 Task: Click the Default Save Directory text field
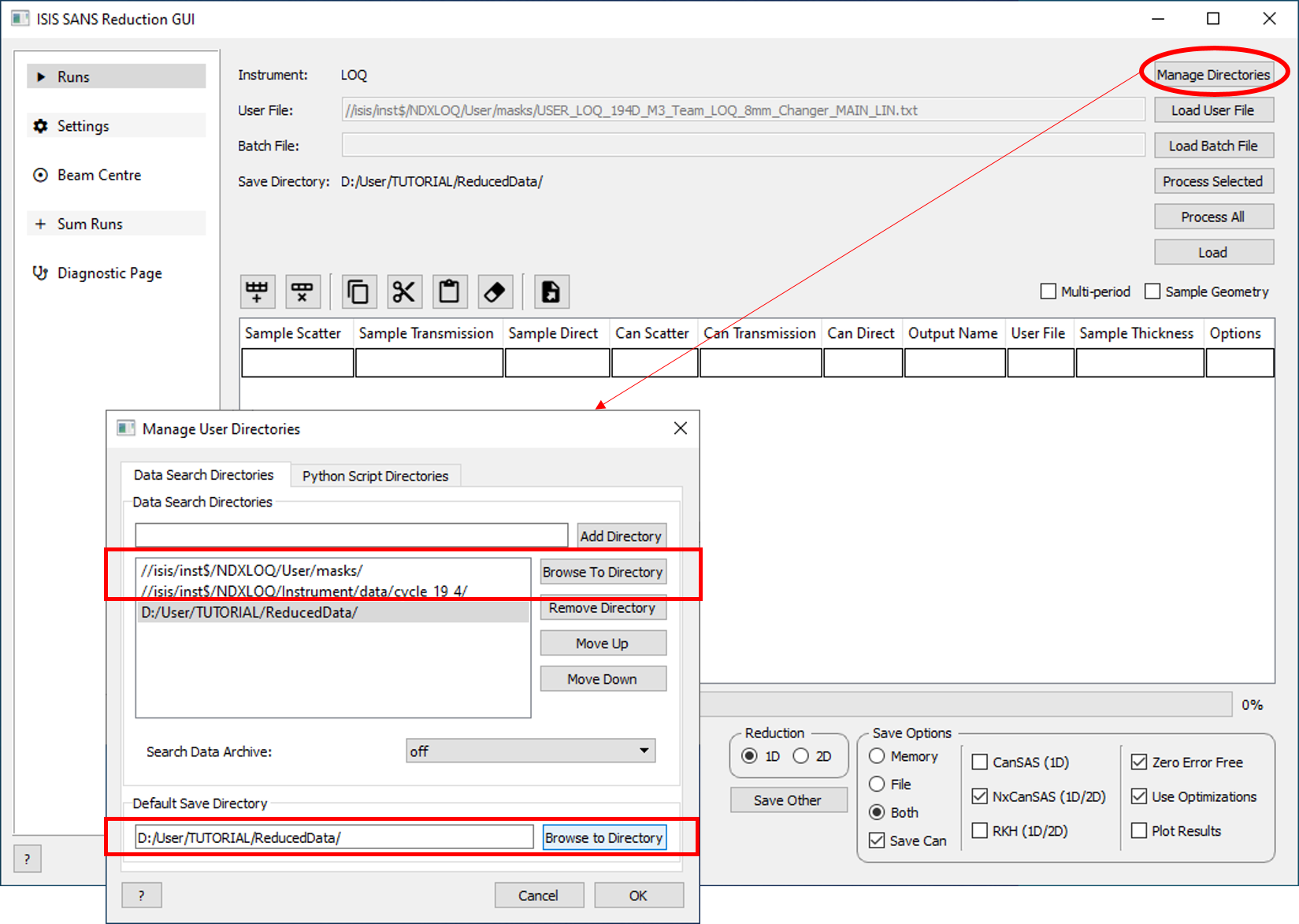coord(334,837)
